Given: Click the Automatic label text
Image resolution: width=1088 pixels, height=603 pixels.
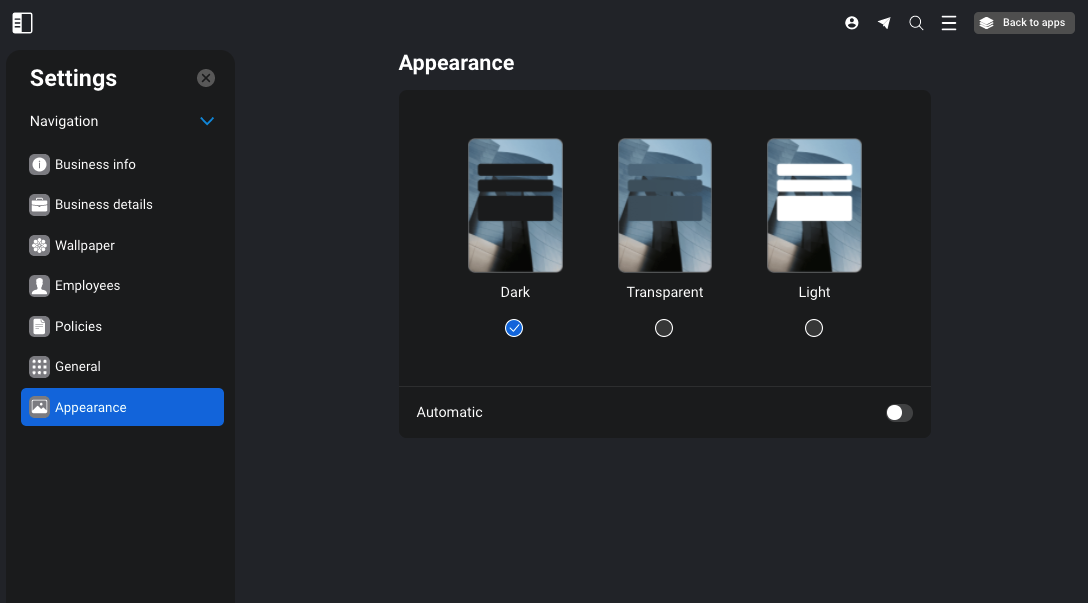Looking at the screenshot, I should 450,412.
